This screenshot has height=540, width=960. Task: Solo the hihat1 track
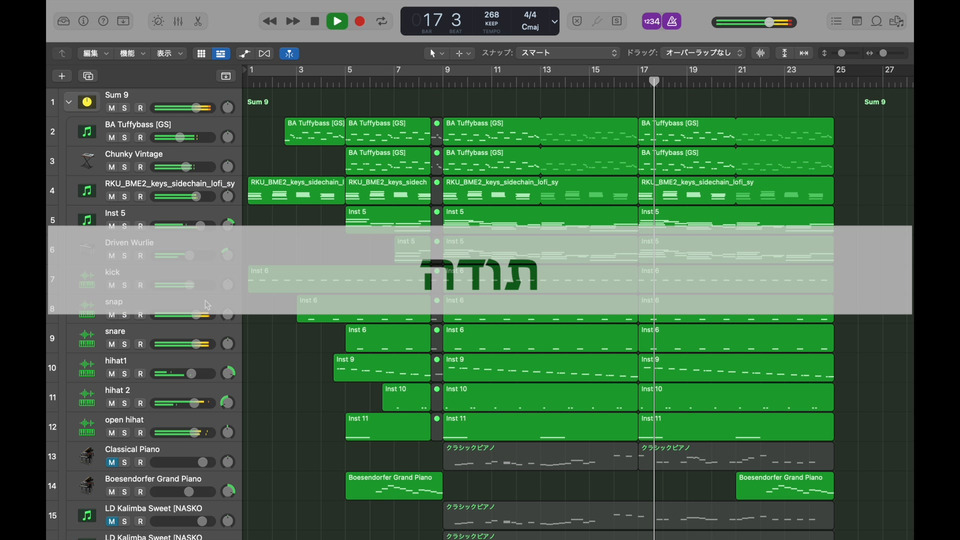pos(125,373)
